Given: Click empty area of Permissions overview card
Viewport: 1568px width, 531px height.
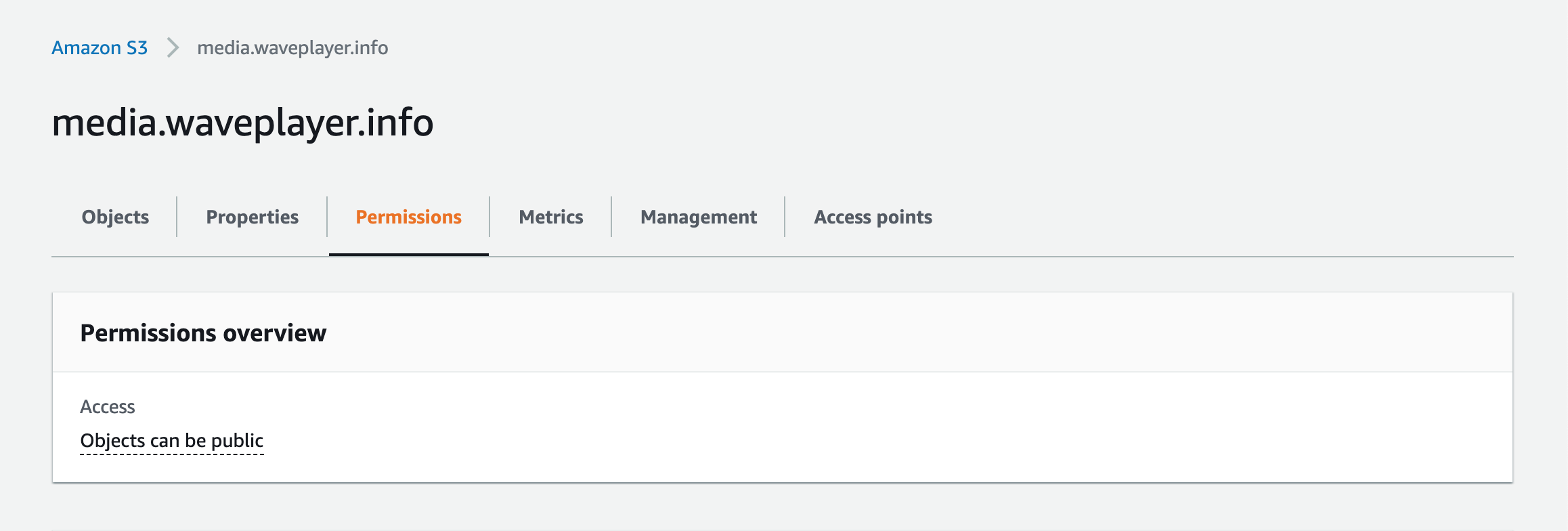Looking at the screenshot, I should coord(880,427).
